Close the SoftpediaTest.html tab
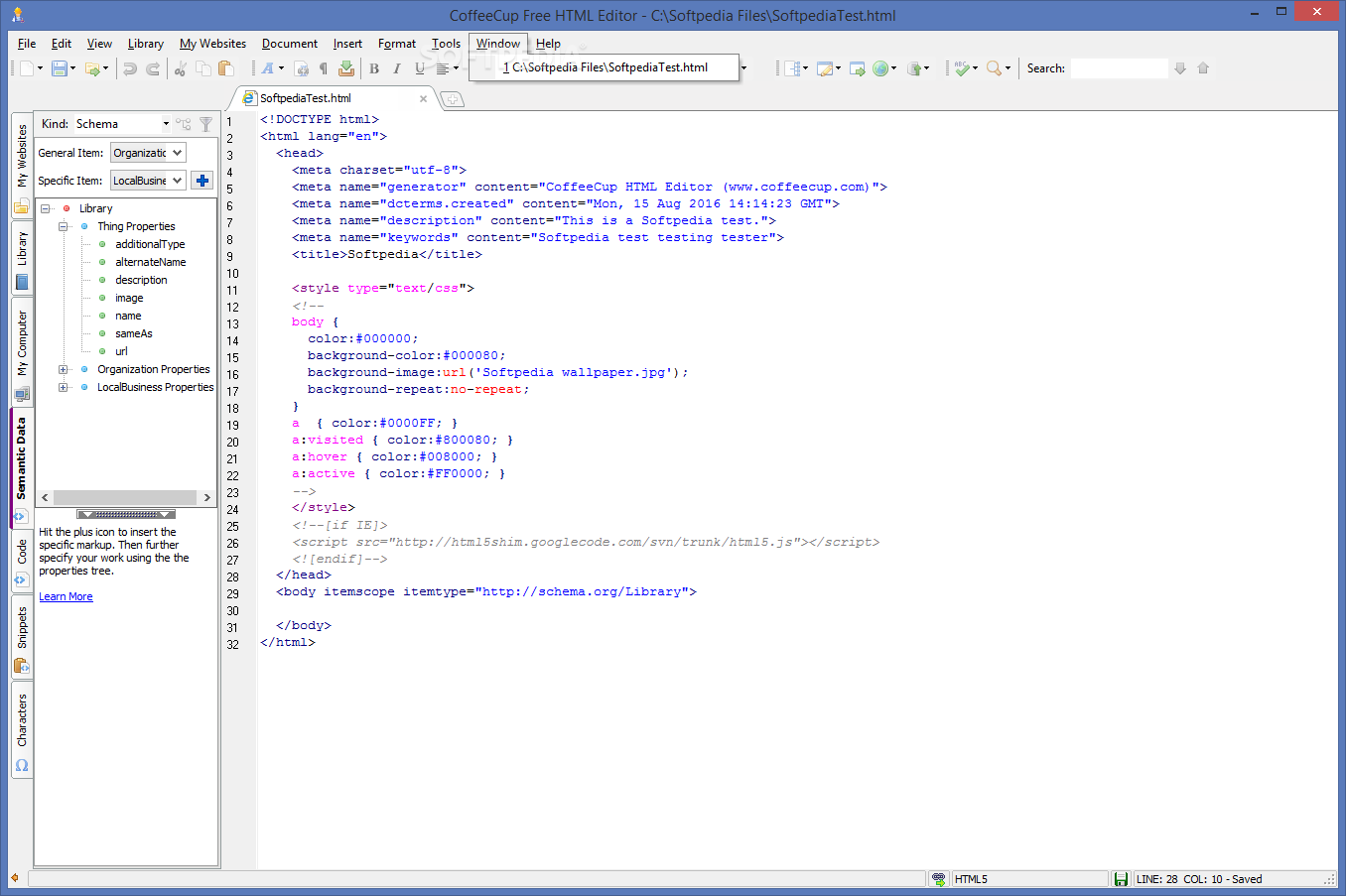 (x=424, y=99)
